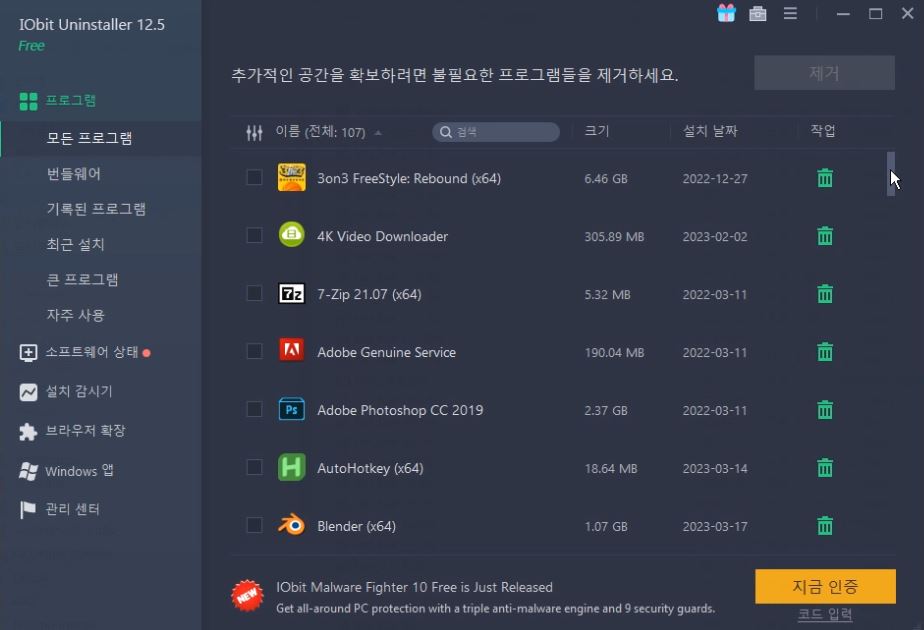This screenshot has width=924, height=630.
Task: Click the NEW badge on the promo banner
Action: click(247, 595)
